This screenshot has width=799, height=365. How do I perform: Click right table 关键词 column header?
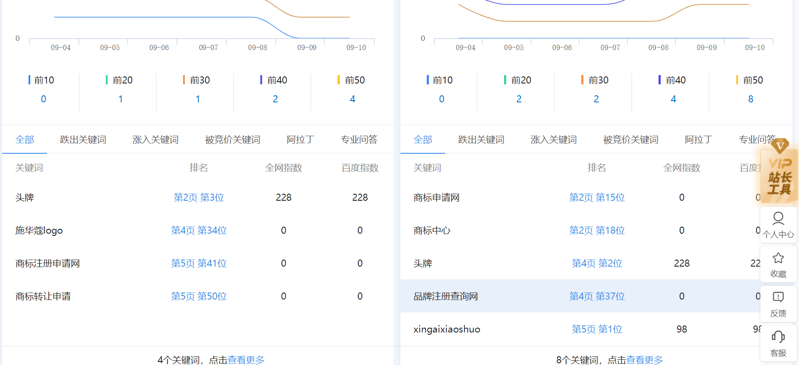tap(428, 168)
